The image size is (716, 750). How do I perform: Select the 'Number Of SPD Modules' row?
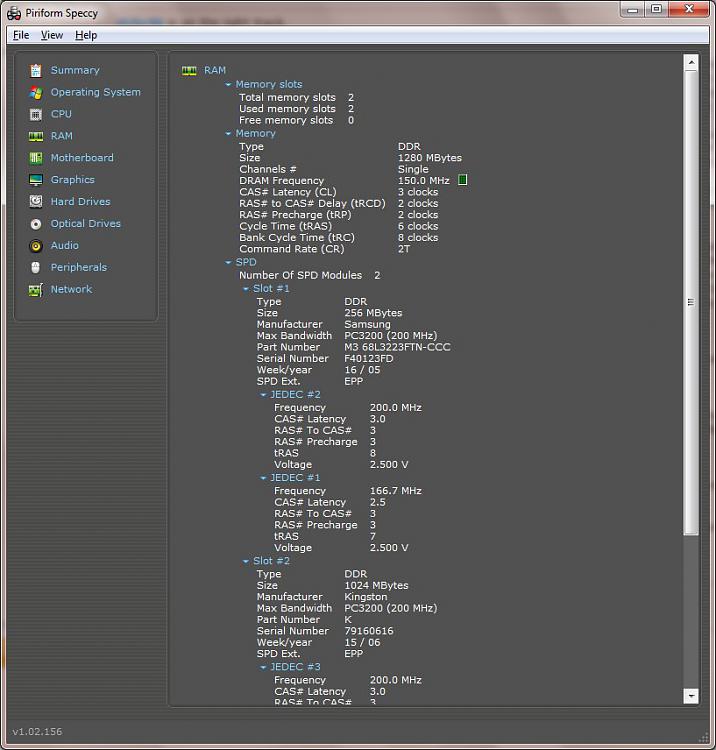[309, 276]
